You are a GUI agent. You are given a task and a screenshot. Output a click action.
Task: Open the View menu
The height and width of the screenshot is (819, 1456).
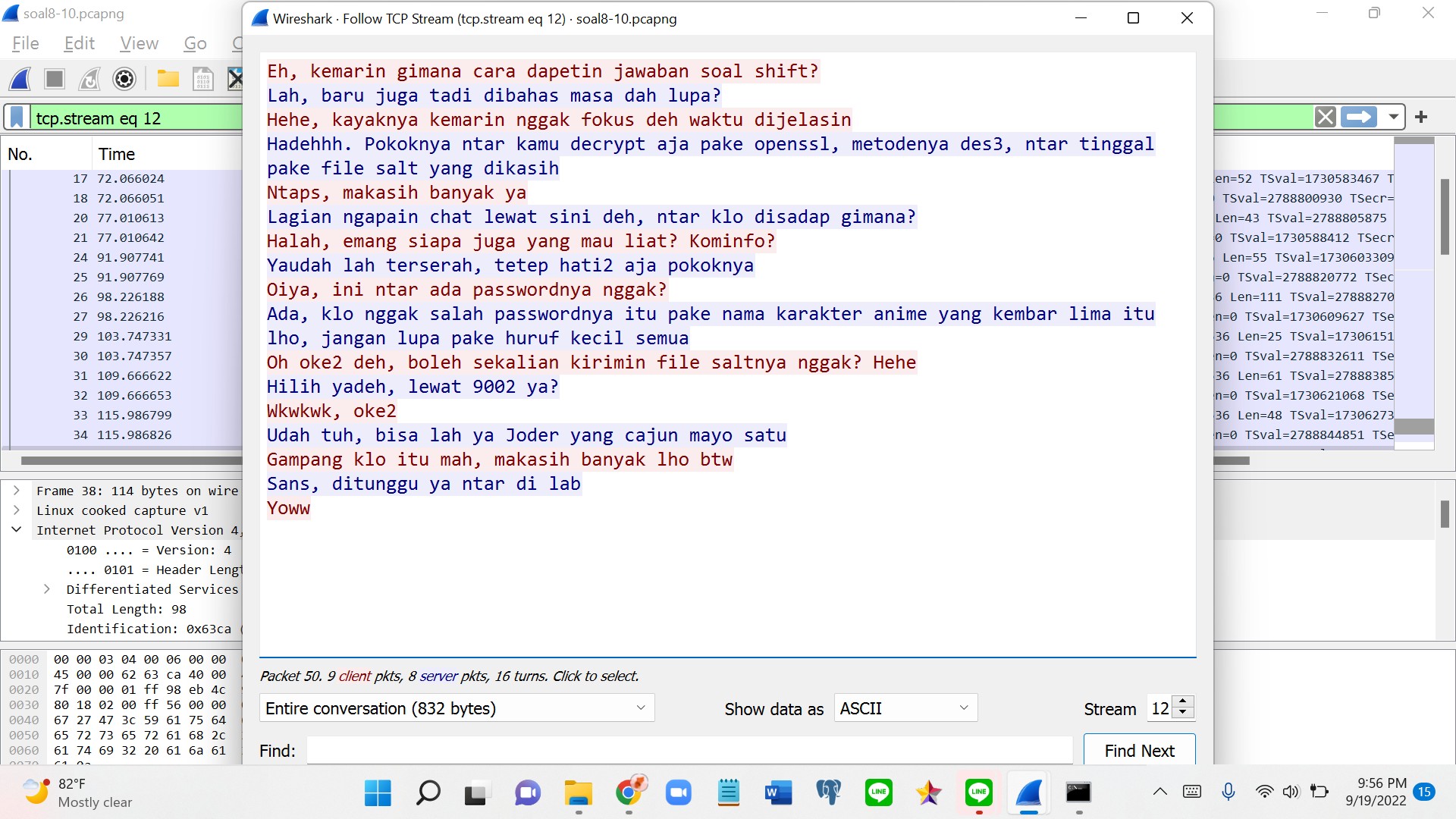[x=139, y=43]
